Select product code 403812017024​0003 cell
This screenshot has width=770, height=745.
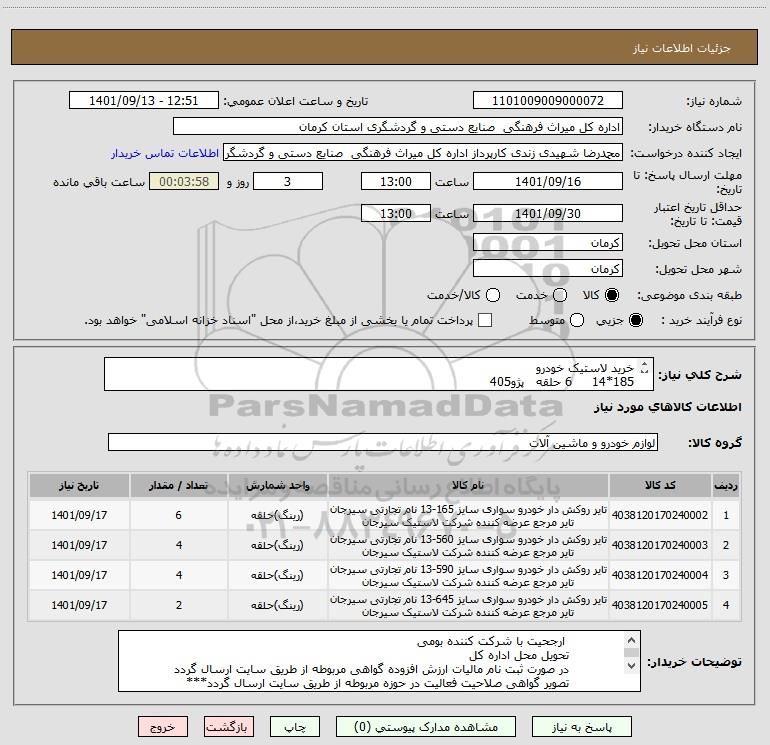point(660,545)
